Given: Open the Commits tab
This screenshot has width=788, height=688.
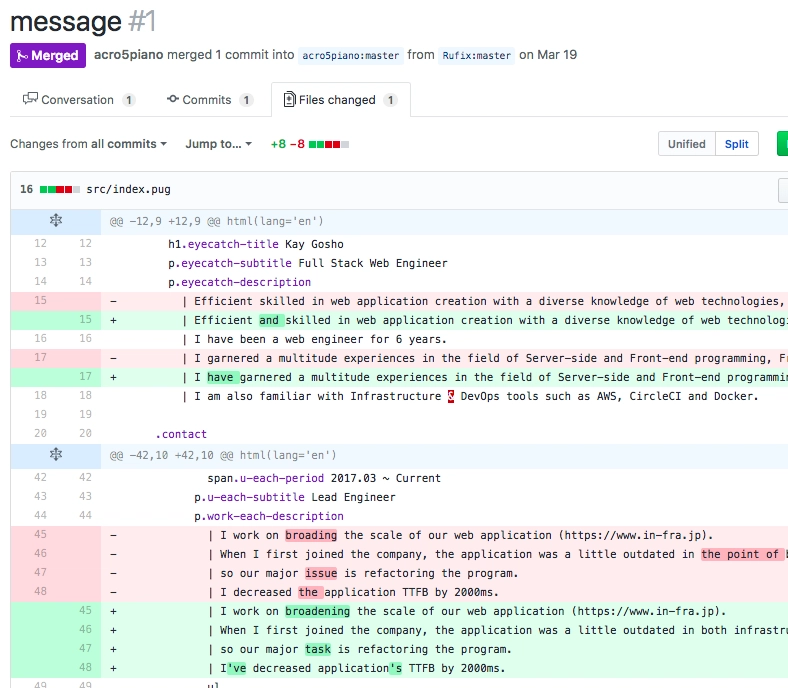Looking at the screenshot, I should 210,100.
